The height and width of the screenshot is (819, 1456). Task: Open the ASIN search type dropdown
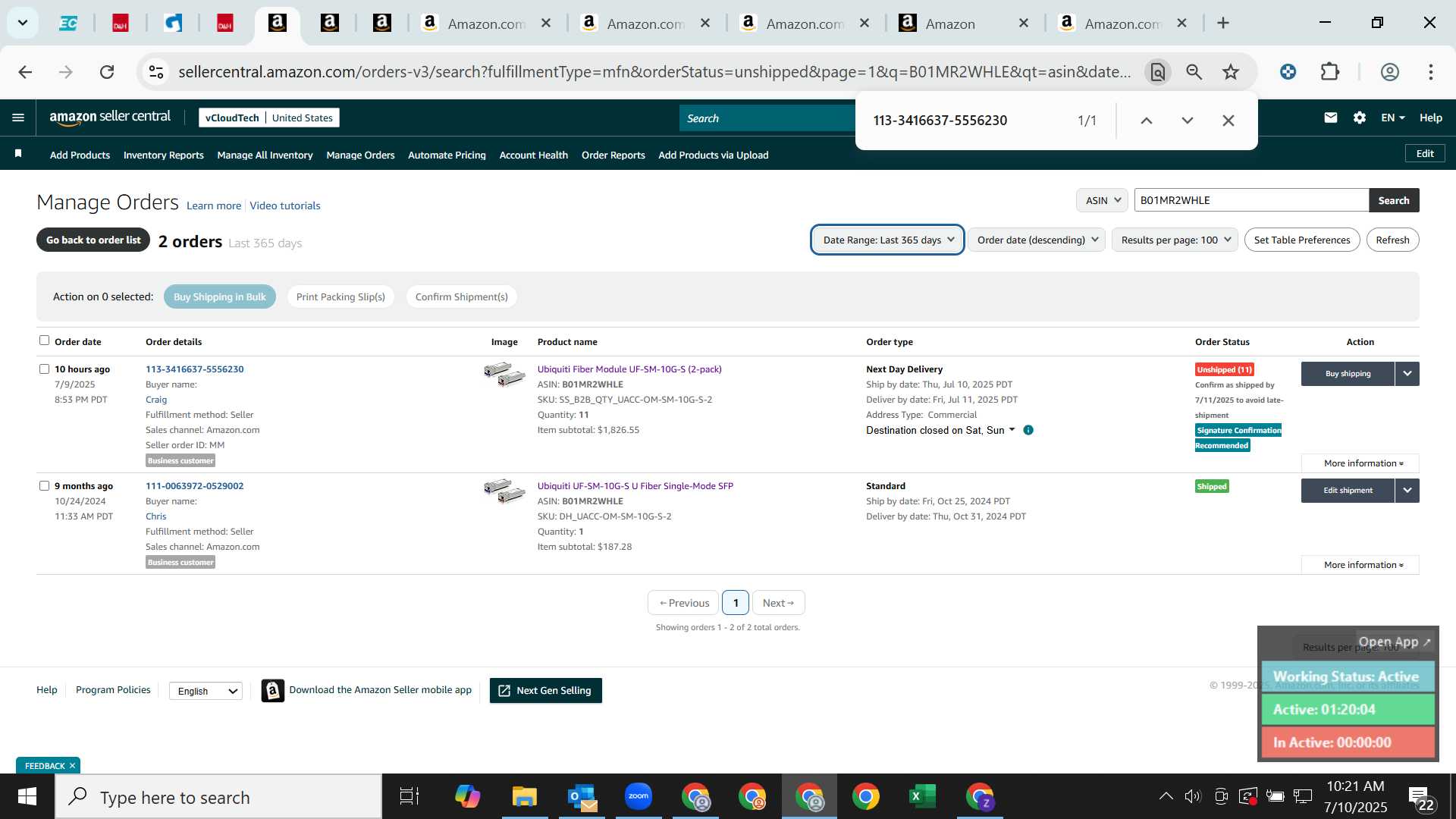point(1102,200)
